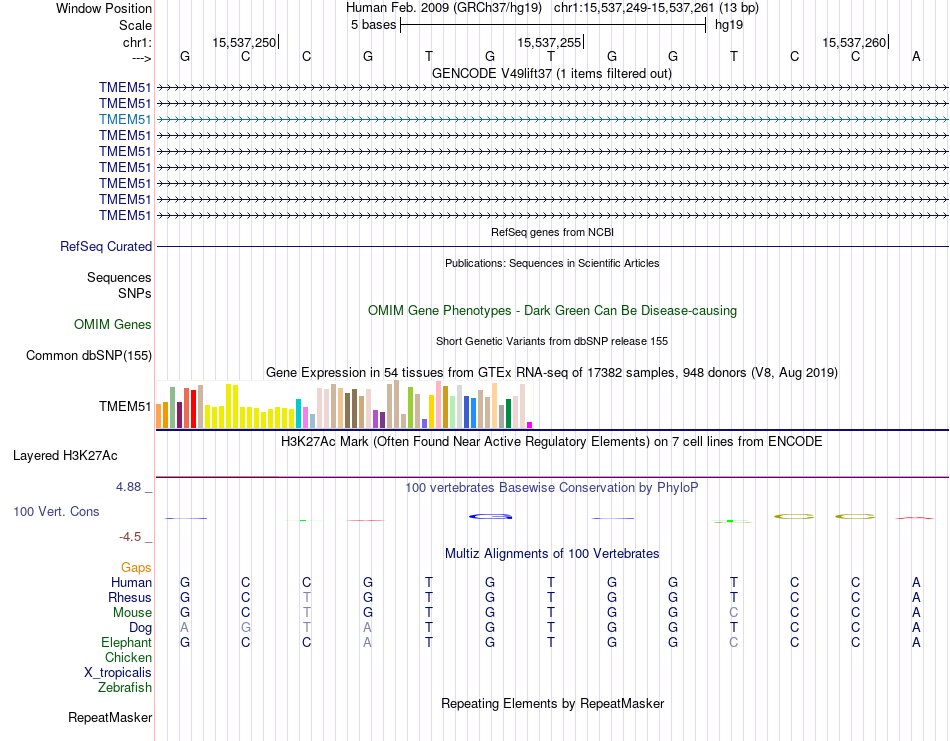Open the Layered H3K27Ac track label
This screenshot has height=741, width=950.
pyautogui.click(x=65, y=456)
